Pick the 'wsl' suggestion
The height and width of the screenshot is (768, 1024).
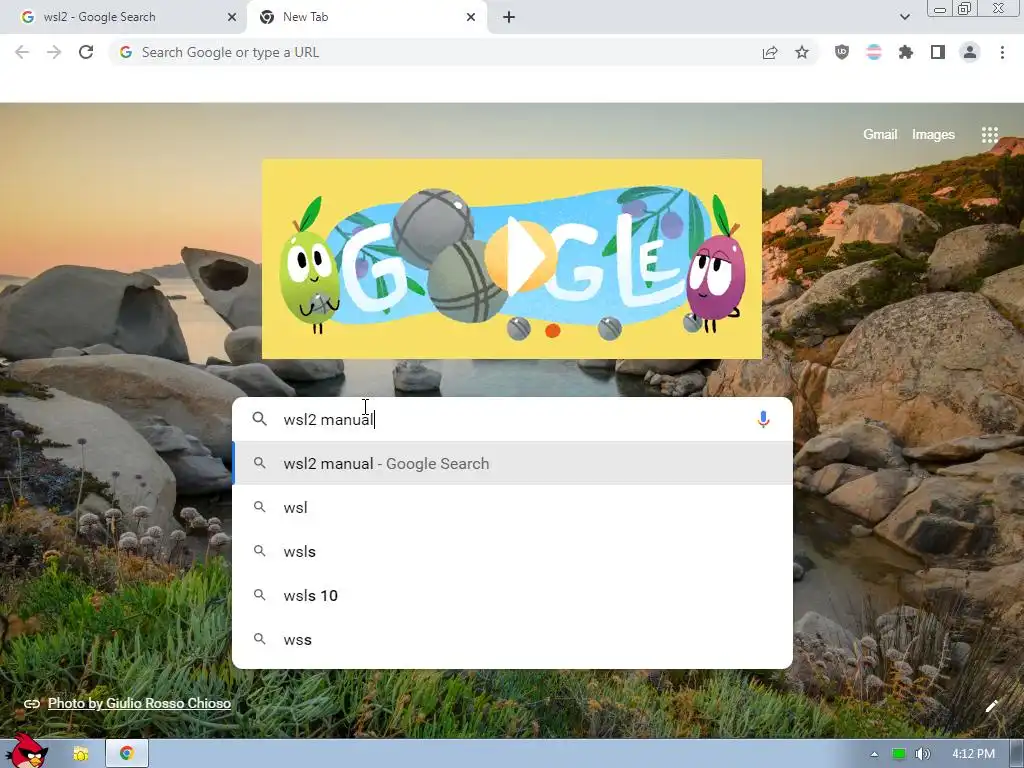coord(513,507)
